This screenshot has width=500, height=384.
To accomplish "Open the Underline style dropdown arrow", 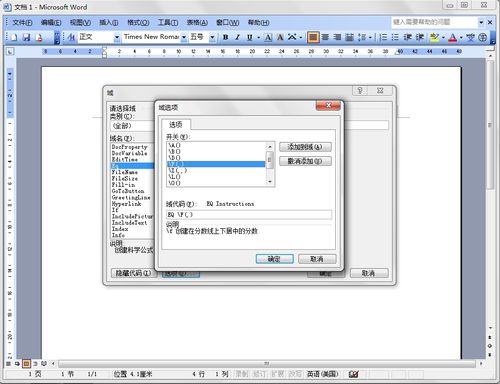I will click(x=258, y=38).
